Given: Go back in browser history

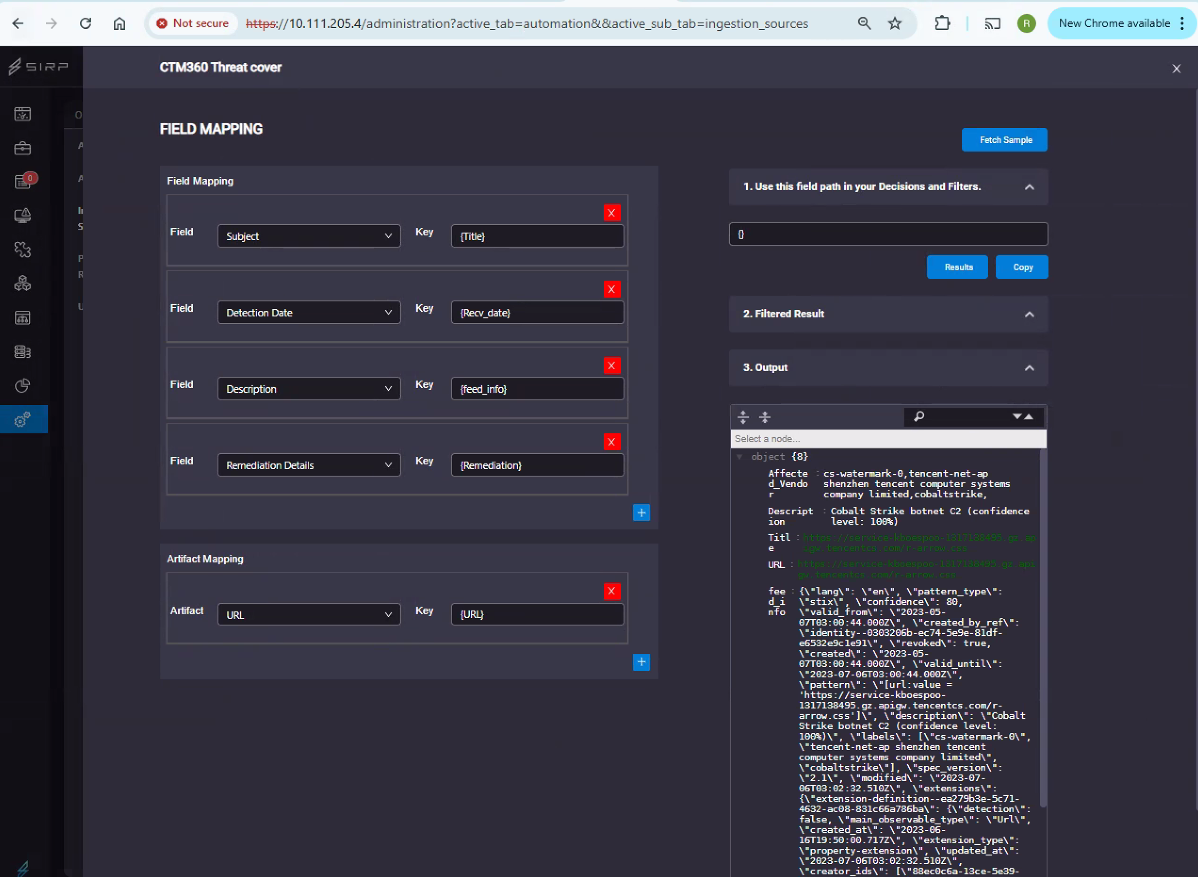Looking at the screenshot, I should point(18,24).
